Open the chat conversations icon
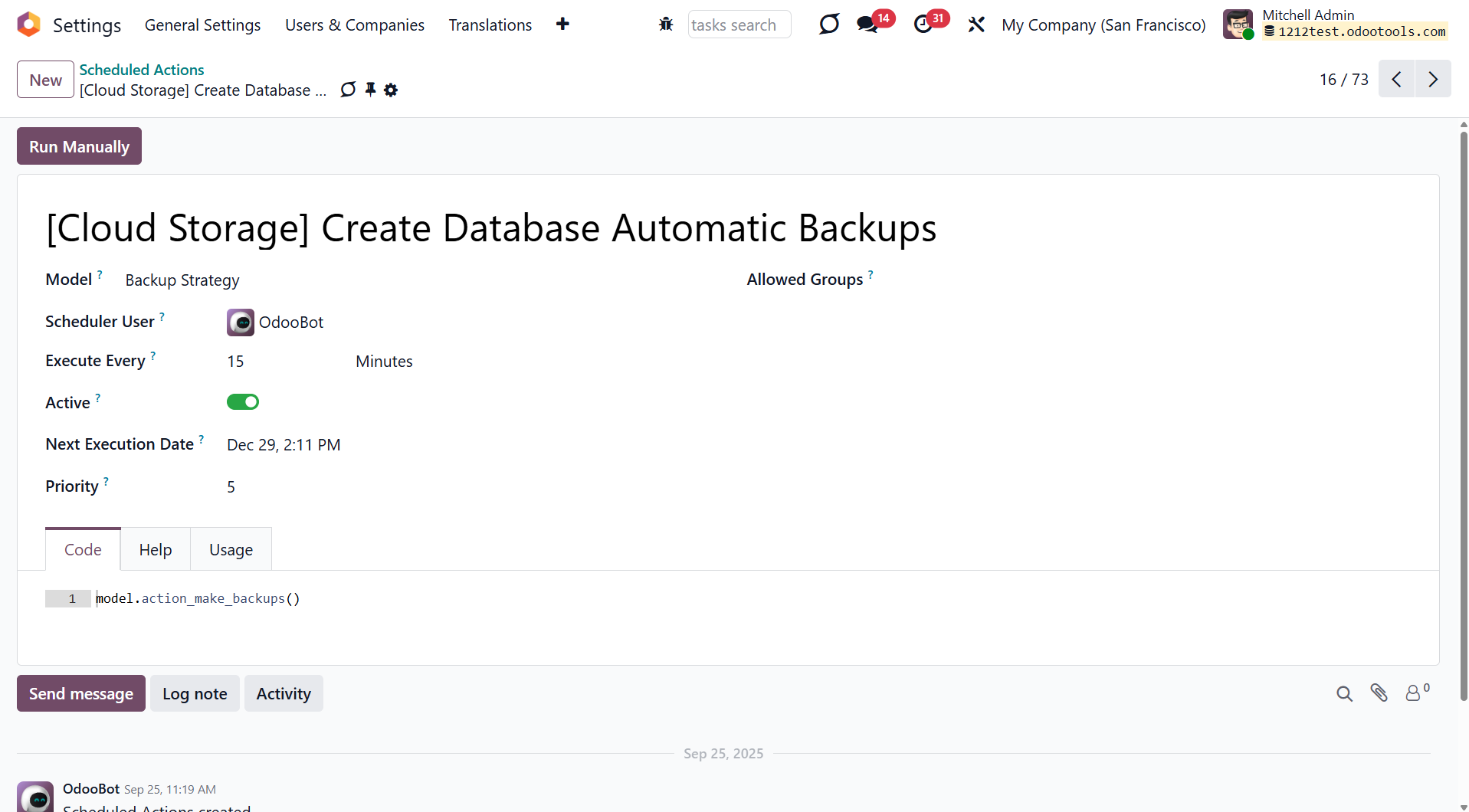 867,25
